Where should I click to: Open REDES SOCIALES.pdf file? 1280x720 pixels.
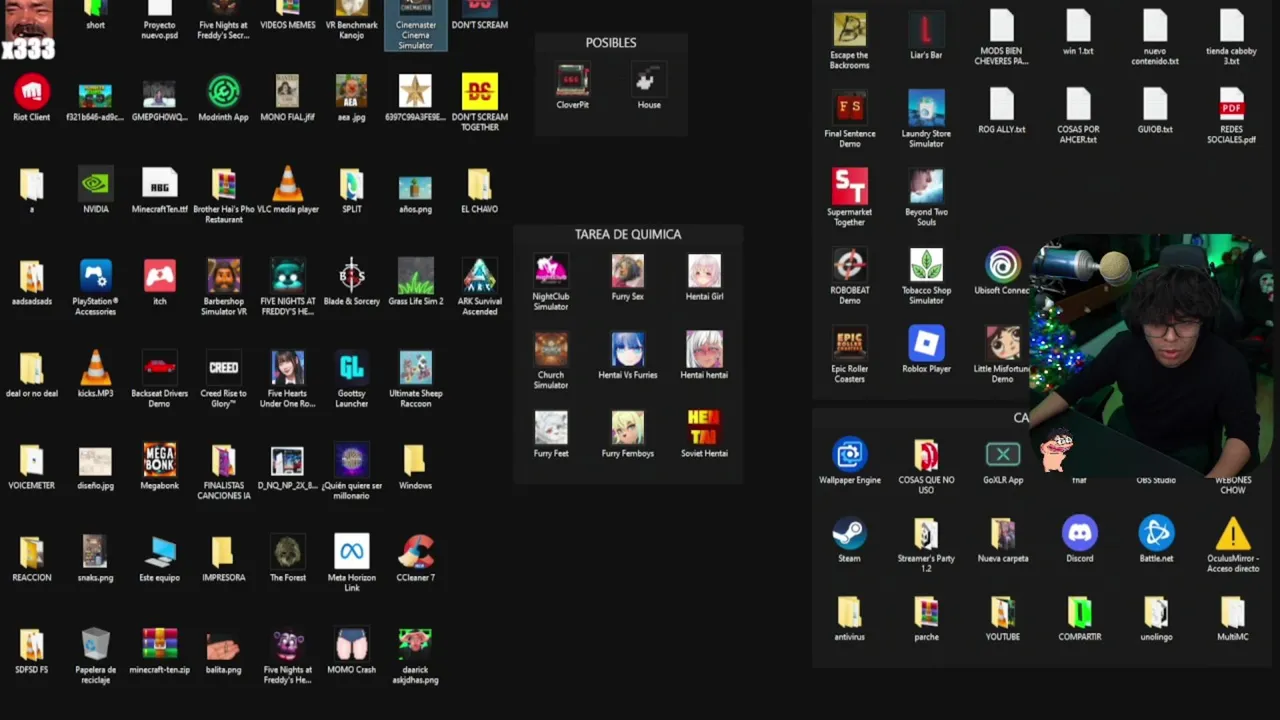click(x=1232, y=105)
